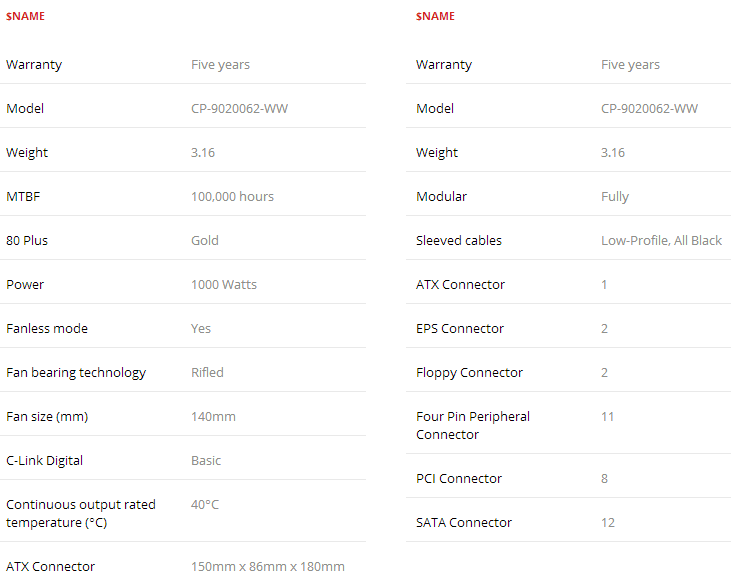Click the Rifled fan bearing value
Viewport: 731px width, 578px height.
[x=207, y=372]
